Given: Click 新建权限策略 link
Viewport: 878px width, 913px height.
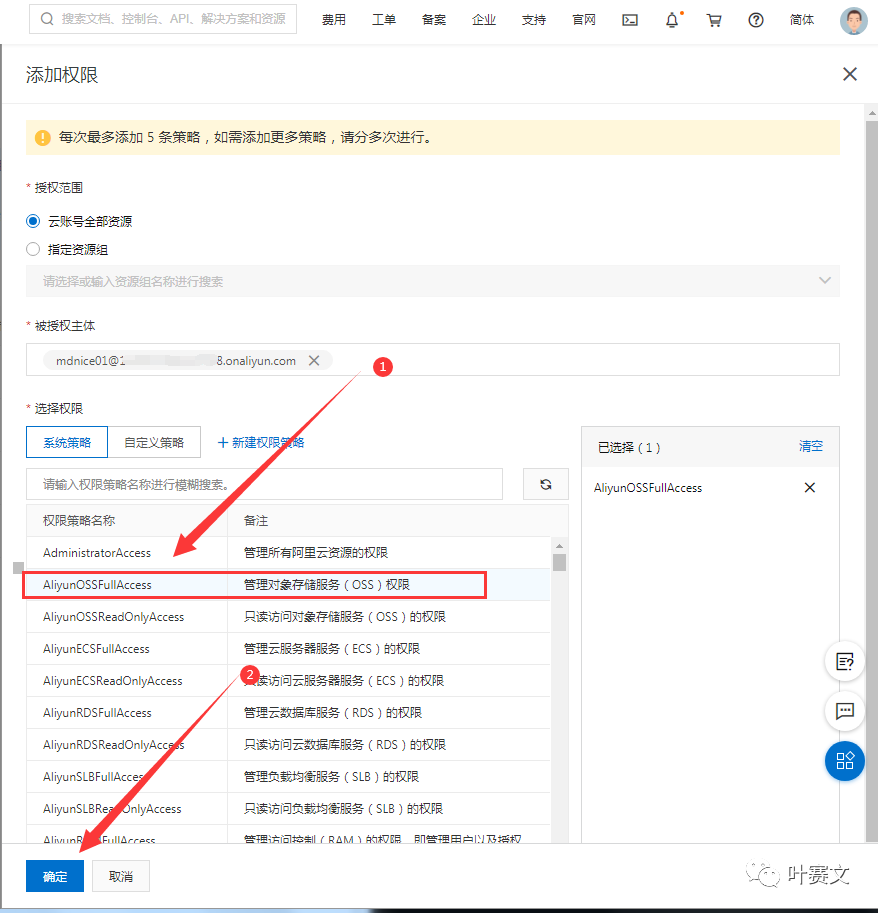Looking at the screenshot, I should pos(261,443).
